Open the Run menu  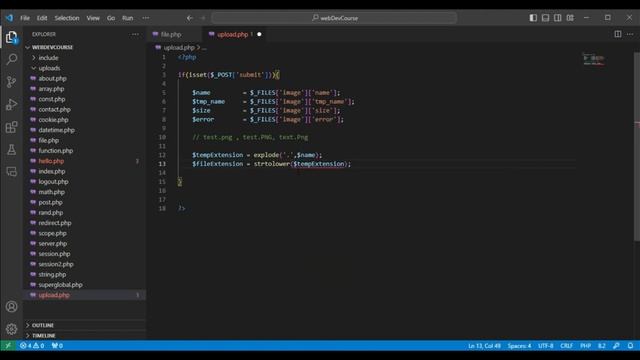127,18
